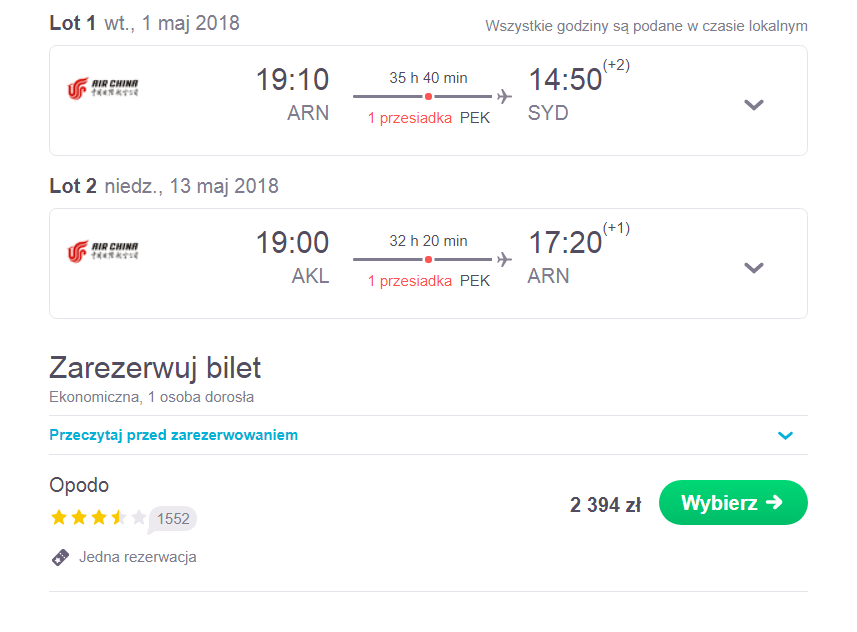The width and height of the screenshot is (857, 632).
Task: Expand Lot 2 flight details with the chevron
Action: tap(754, 267)
